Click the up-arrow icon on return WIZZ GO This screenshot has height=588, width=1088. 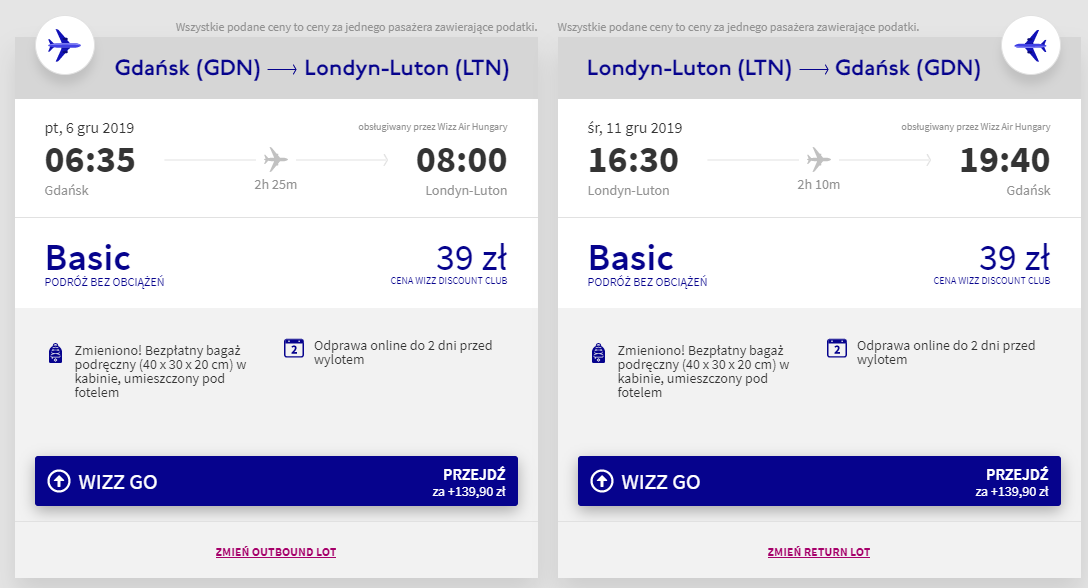click(602, 482)
